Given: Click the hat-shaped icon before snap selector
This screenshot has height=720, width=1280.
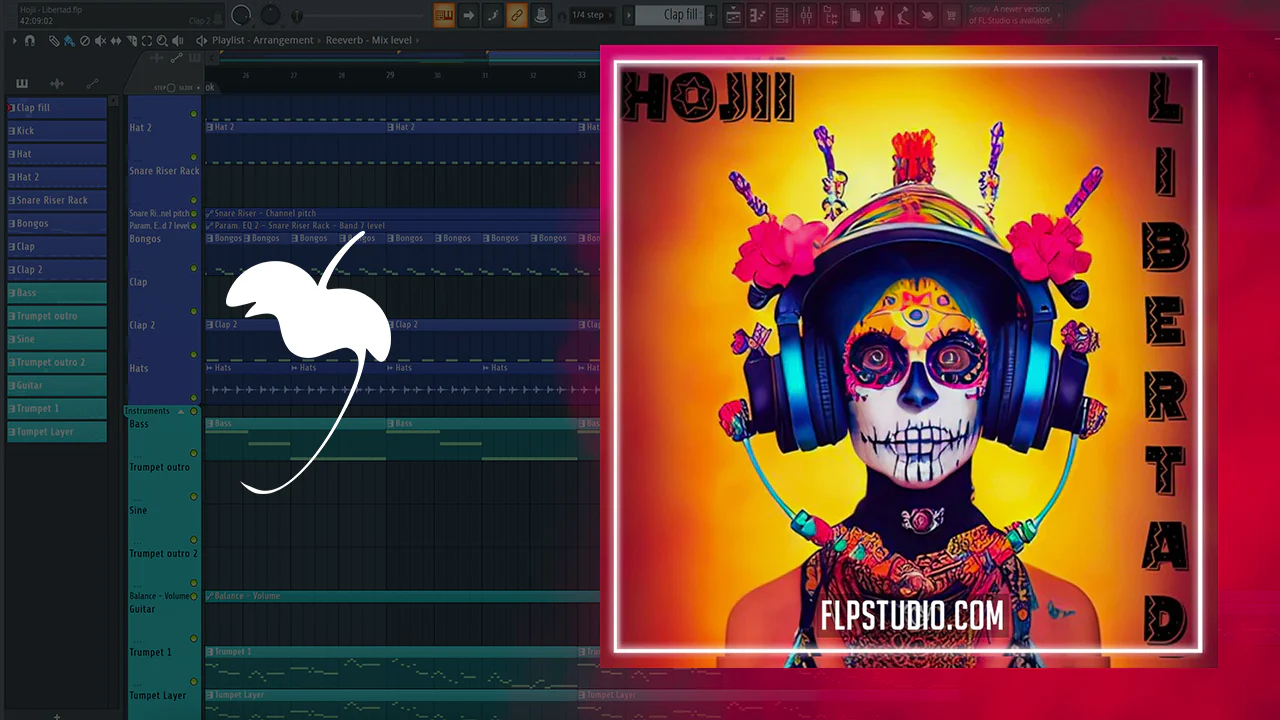Looking at the screenshot, I should point(540,15).
